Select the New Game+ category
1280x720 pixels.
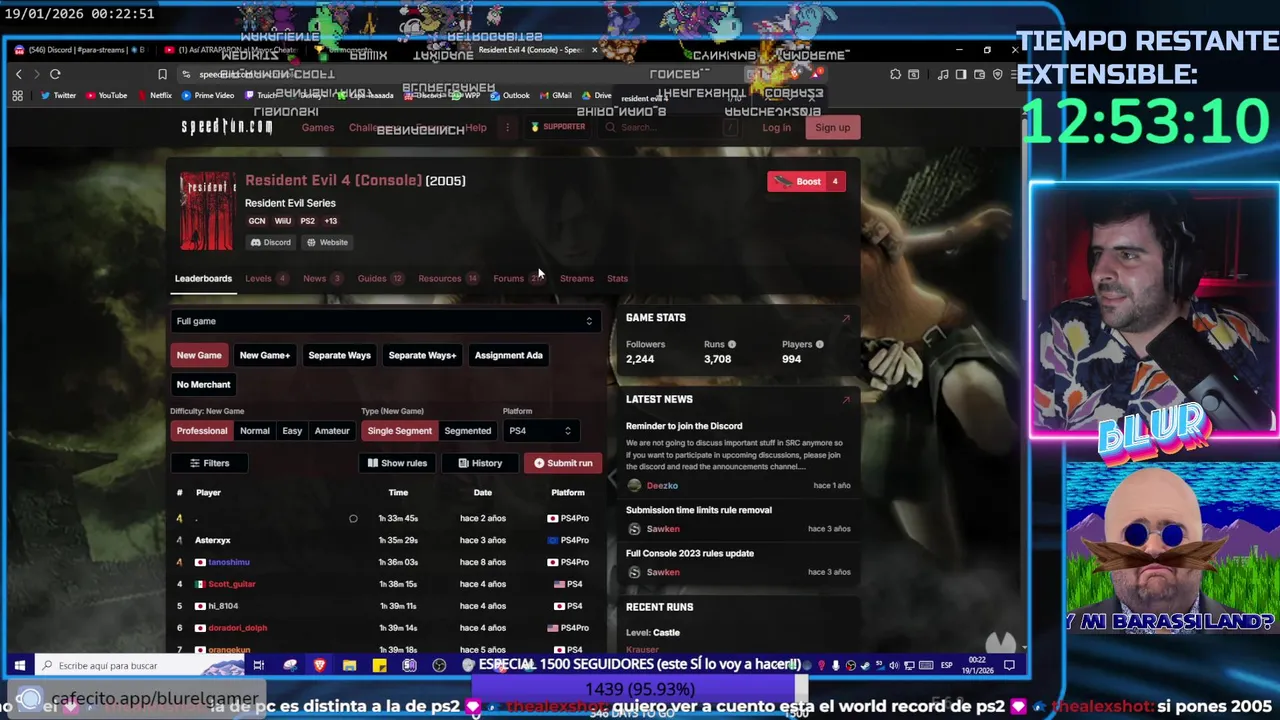[264, 355]
